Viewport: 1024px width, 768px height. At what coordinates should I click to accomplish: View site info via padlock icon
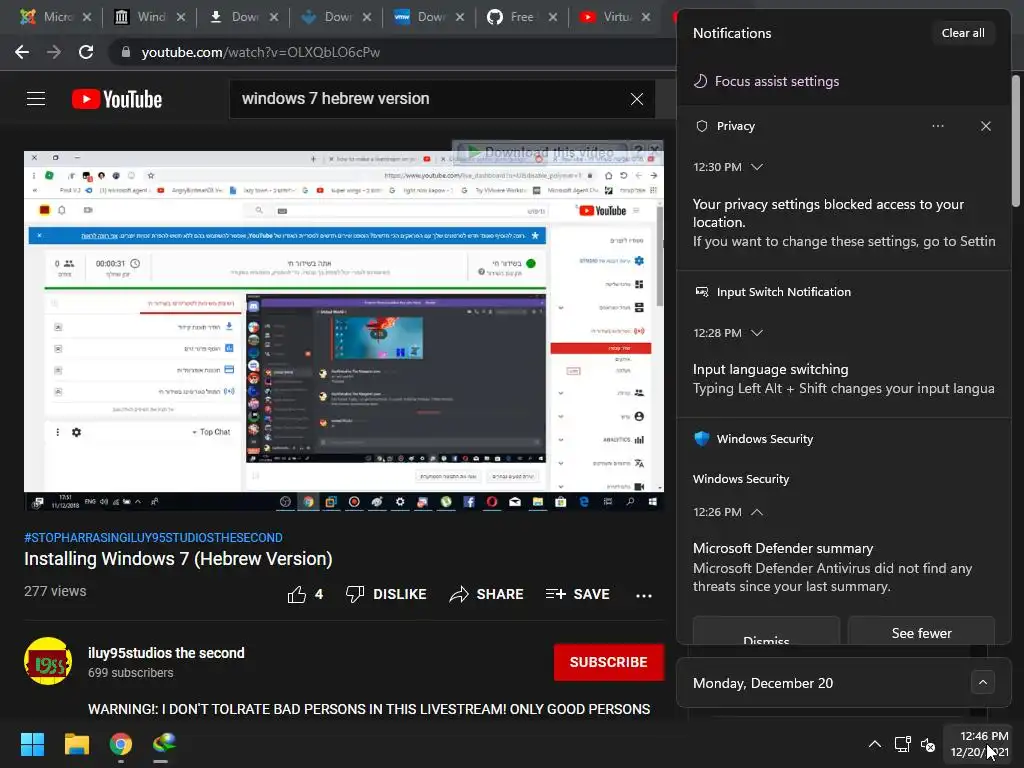125,52
